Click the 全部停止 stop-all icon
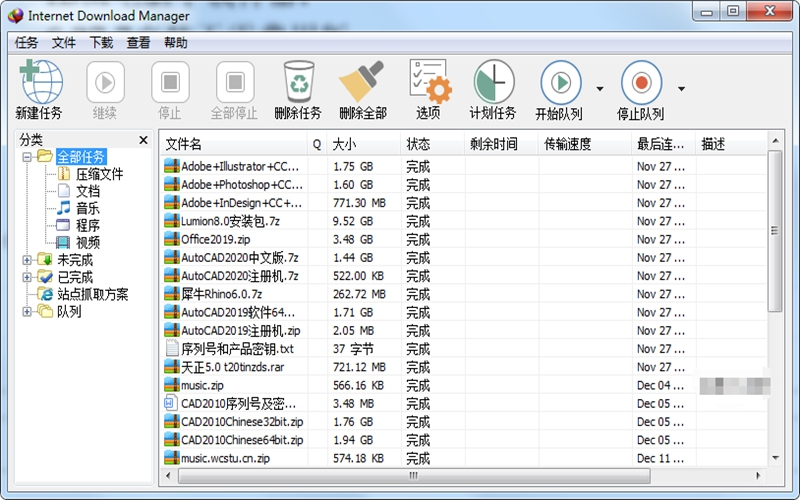The width and height of the screenshot is (800, 500). pyautogui.click(x=235, y=82)
